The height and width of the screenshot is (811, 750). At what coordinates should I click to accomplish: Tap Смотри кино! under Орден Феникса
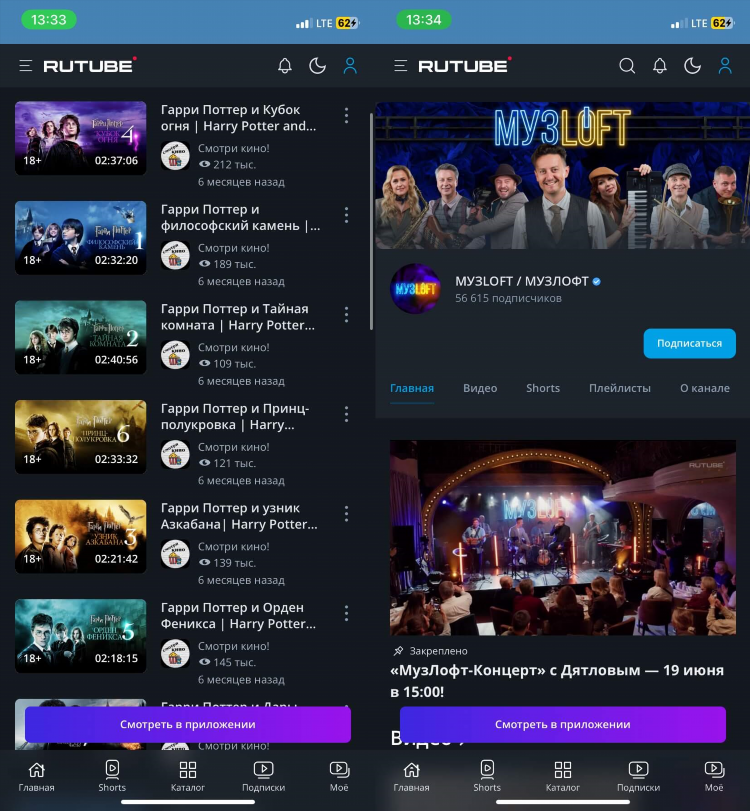click(234, 646)
